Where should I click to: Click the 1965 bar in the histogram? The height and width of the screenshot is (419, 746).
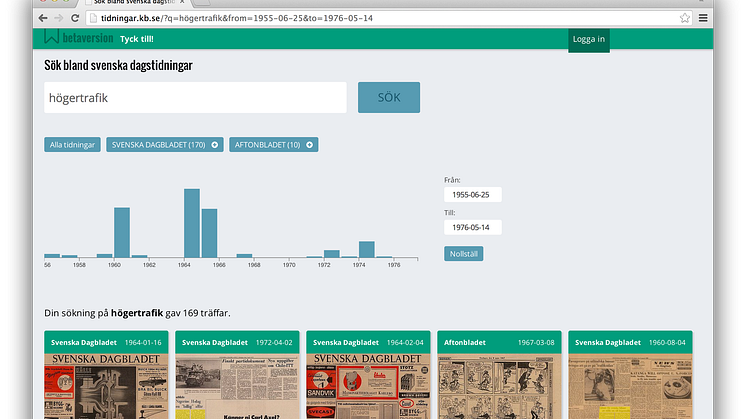coord(209,233)
